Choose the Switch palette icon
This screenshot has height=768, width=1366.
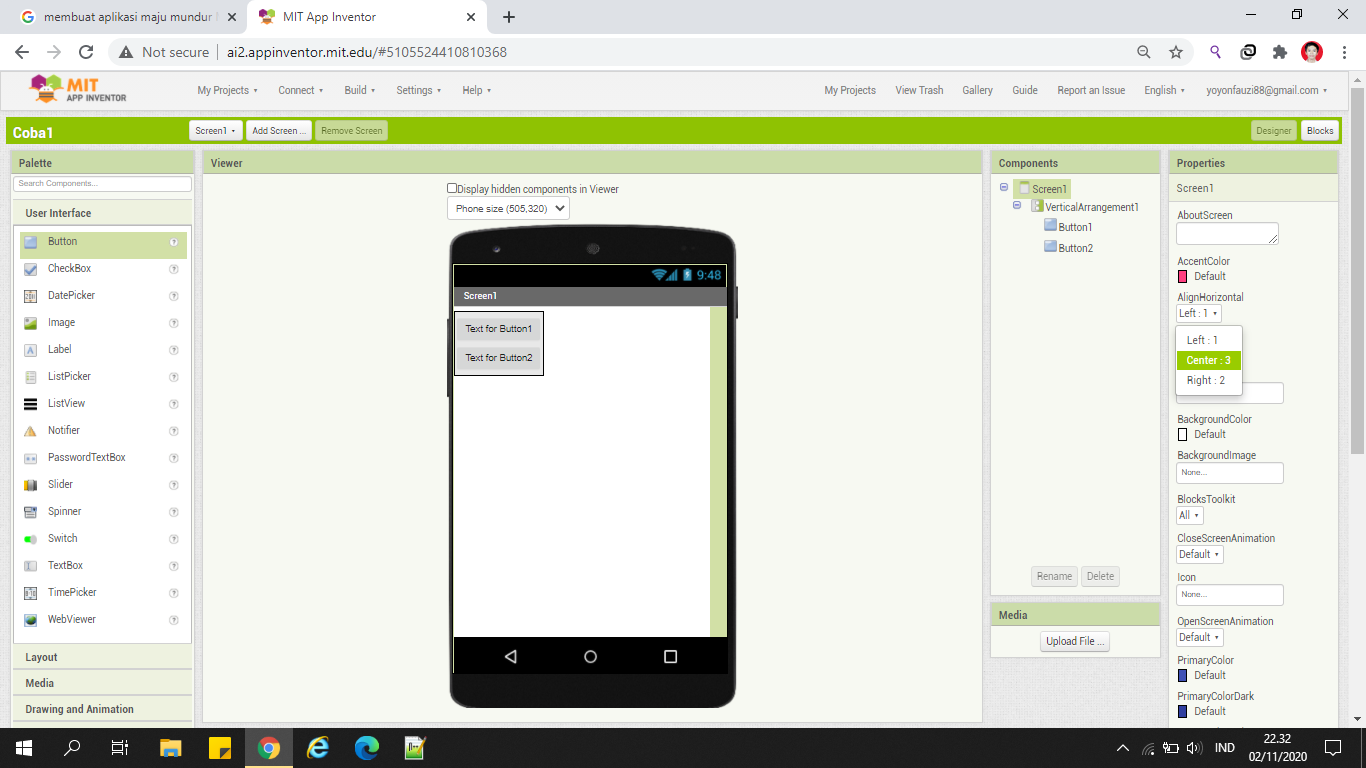tap(31, 539)
